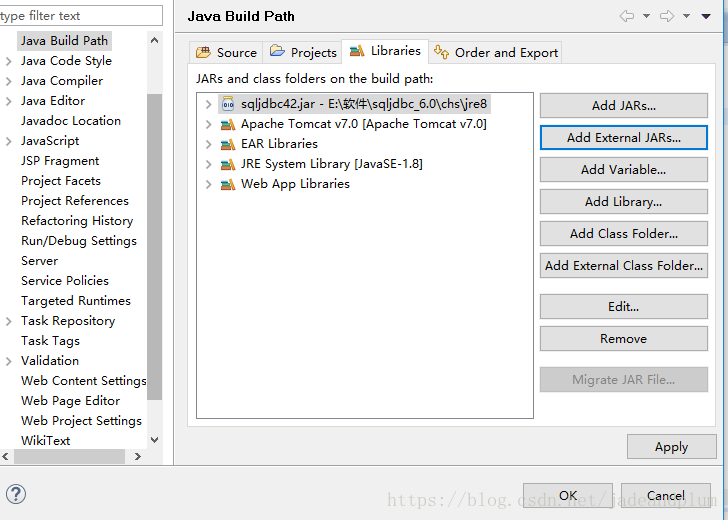Open the back history dropdown arrow
This screenshot has height=520, width=728.
pos(646,16)
